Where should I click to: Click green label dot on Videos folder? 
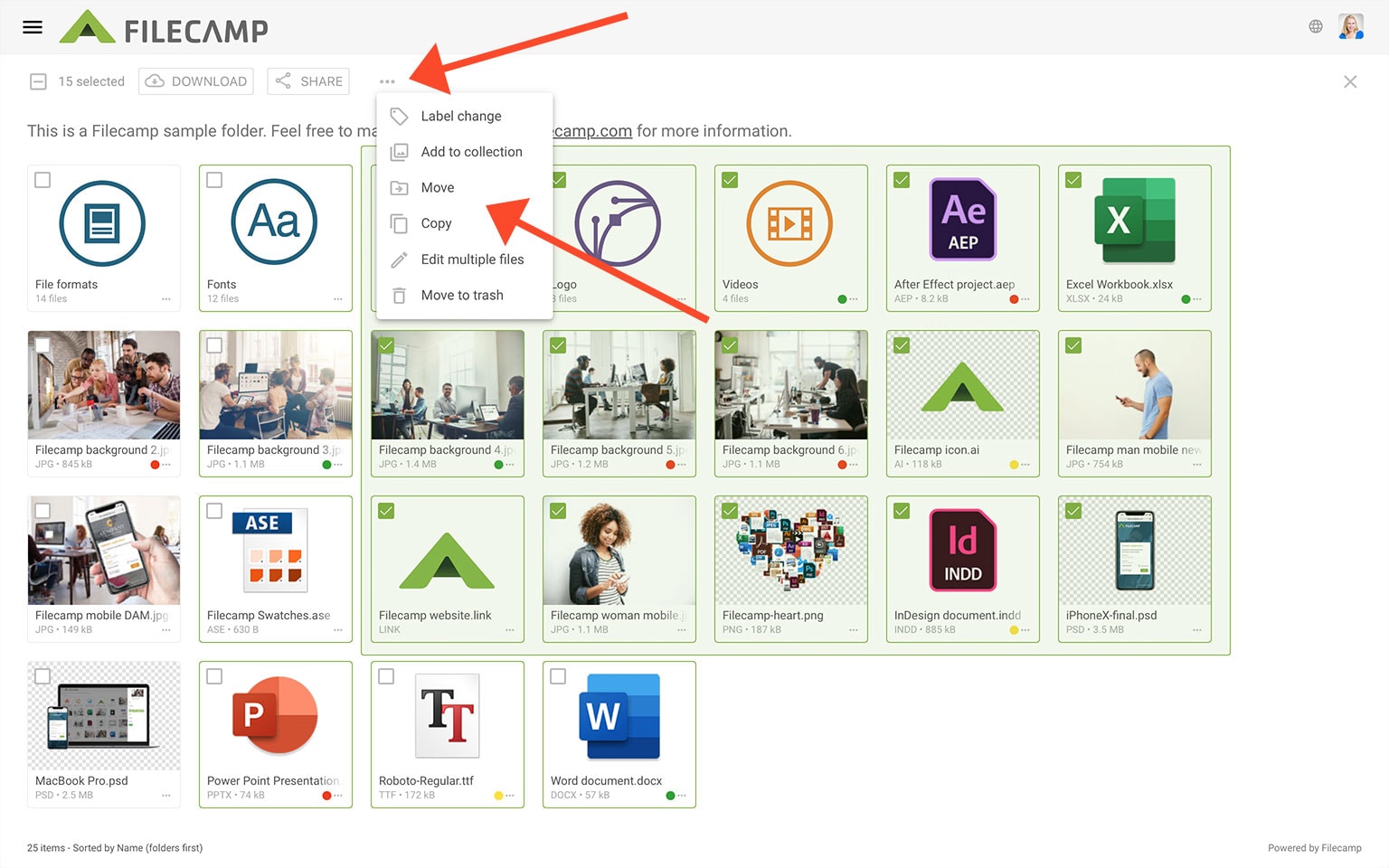click(x=842, y=299)
